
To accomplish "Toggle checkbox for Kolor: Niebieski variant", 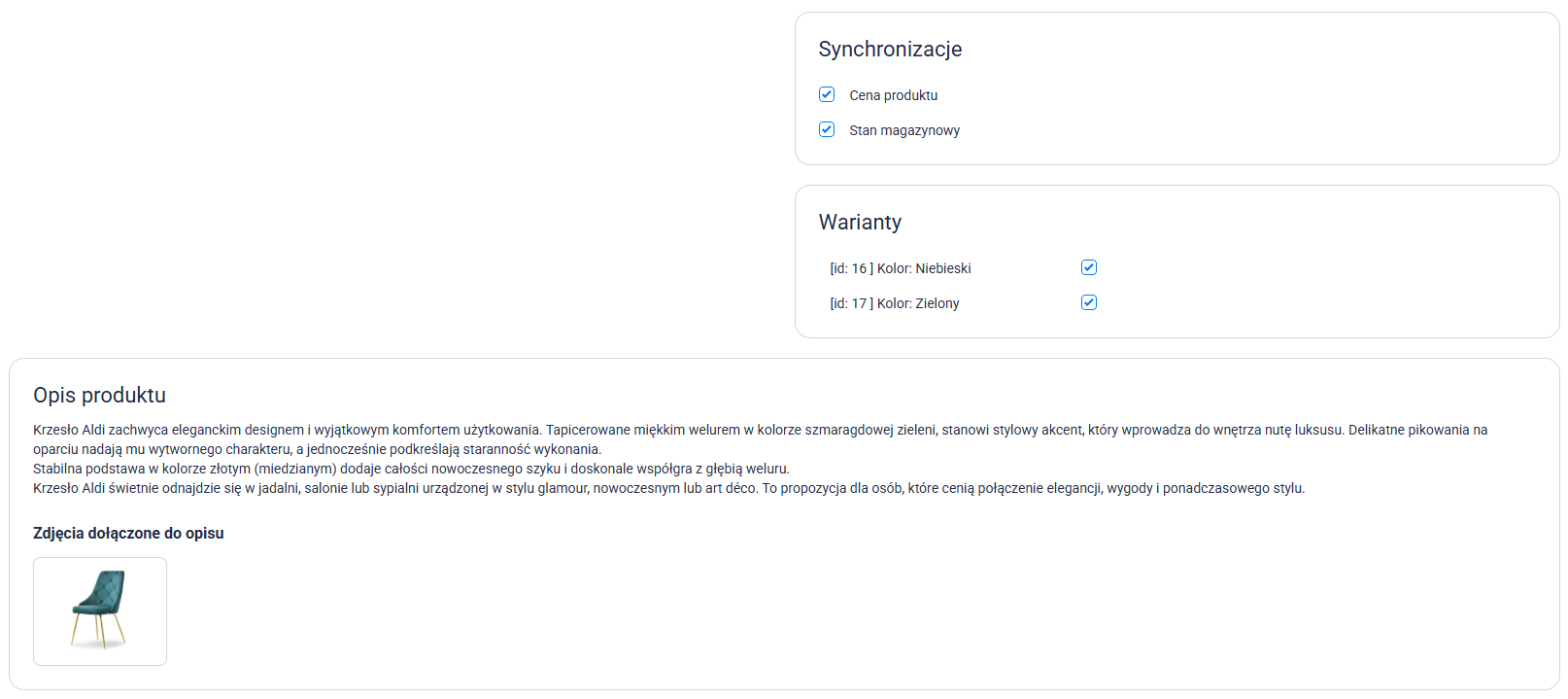I will pos(1089,267).
